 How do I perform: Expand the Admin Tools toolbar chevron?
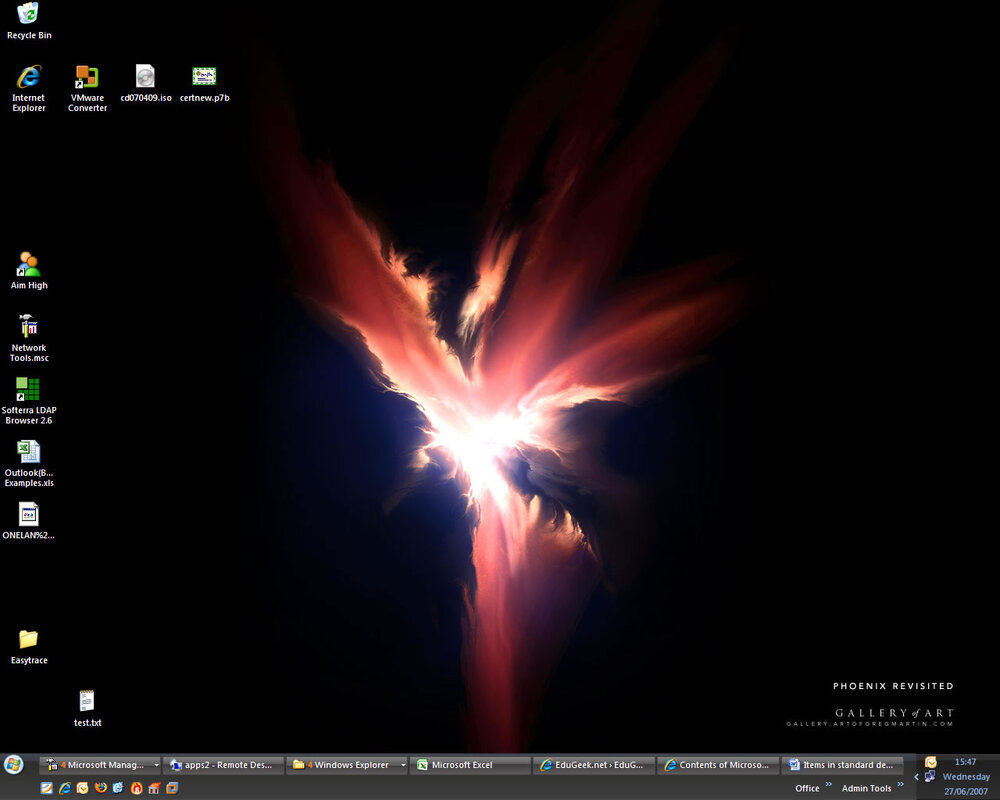[901, 784]
